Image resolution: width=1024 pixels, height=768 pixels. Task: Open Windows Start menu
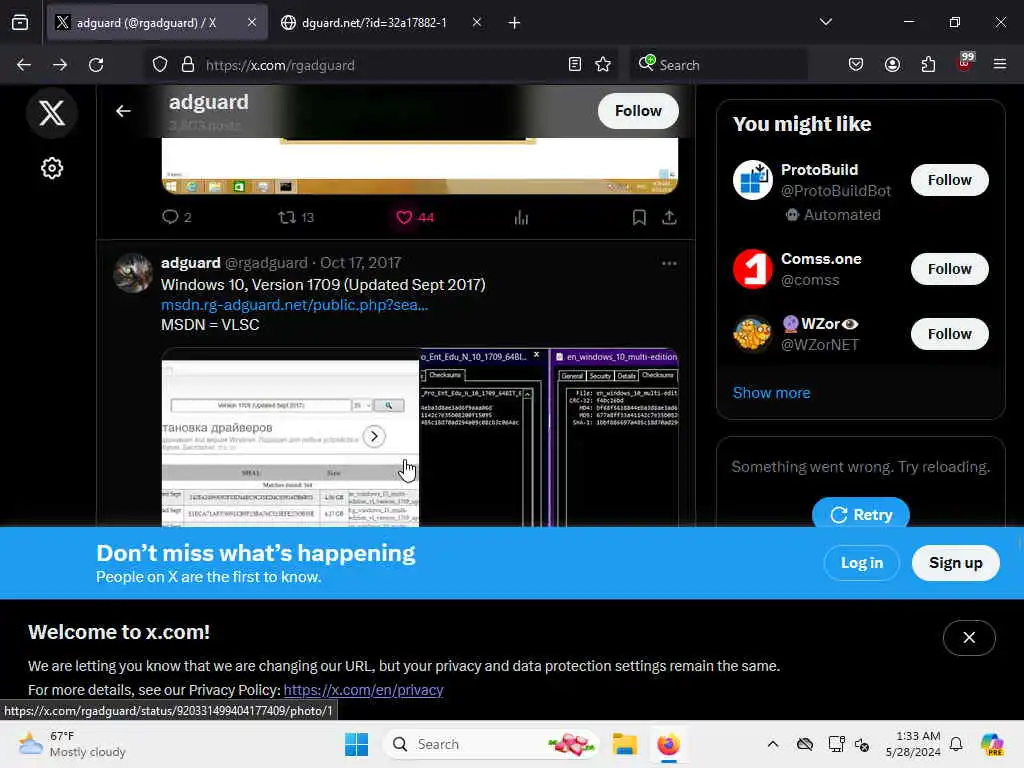pyautogui.click(x=357, y=744)
